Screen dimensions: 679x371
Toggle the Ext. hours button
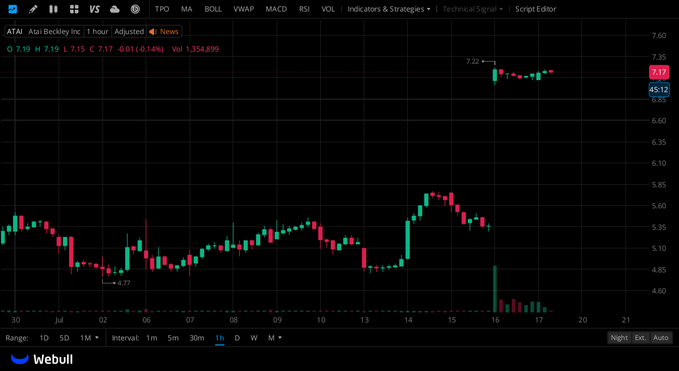pyautogui.click(x=640, y=338)
